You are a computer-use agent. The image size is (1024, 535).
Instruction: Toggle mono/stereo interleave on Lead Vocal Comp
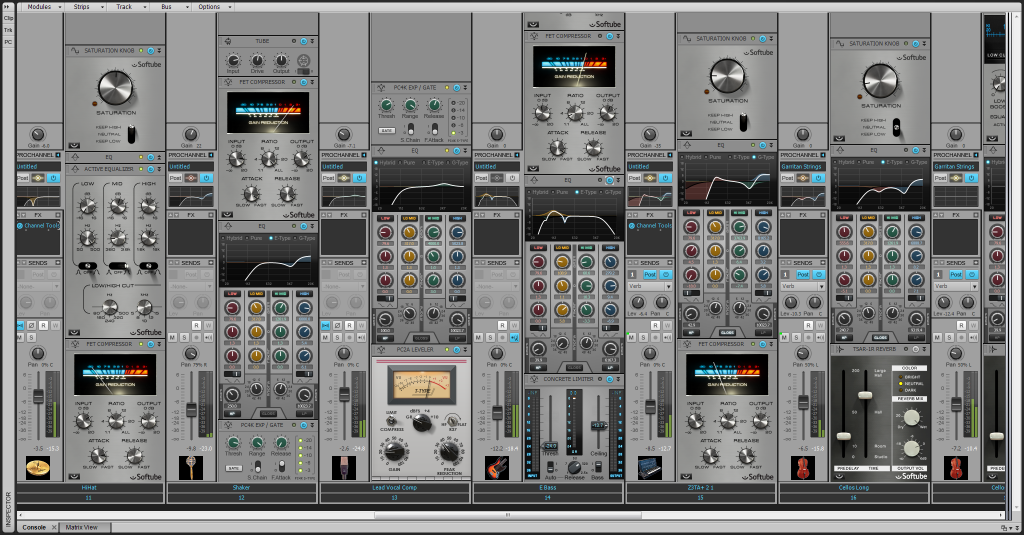[x=326, y=325]
